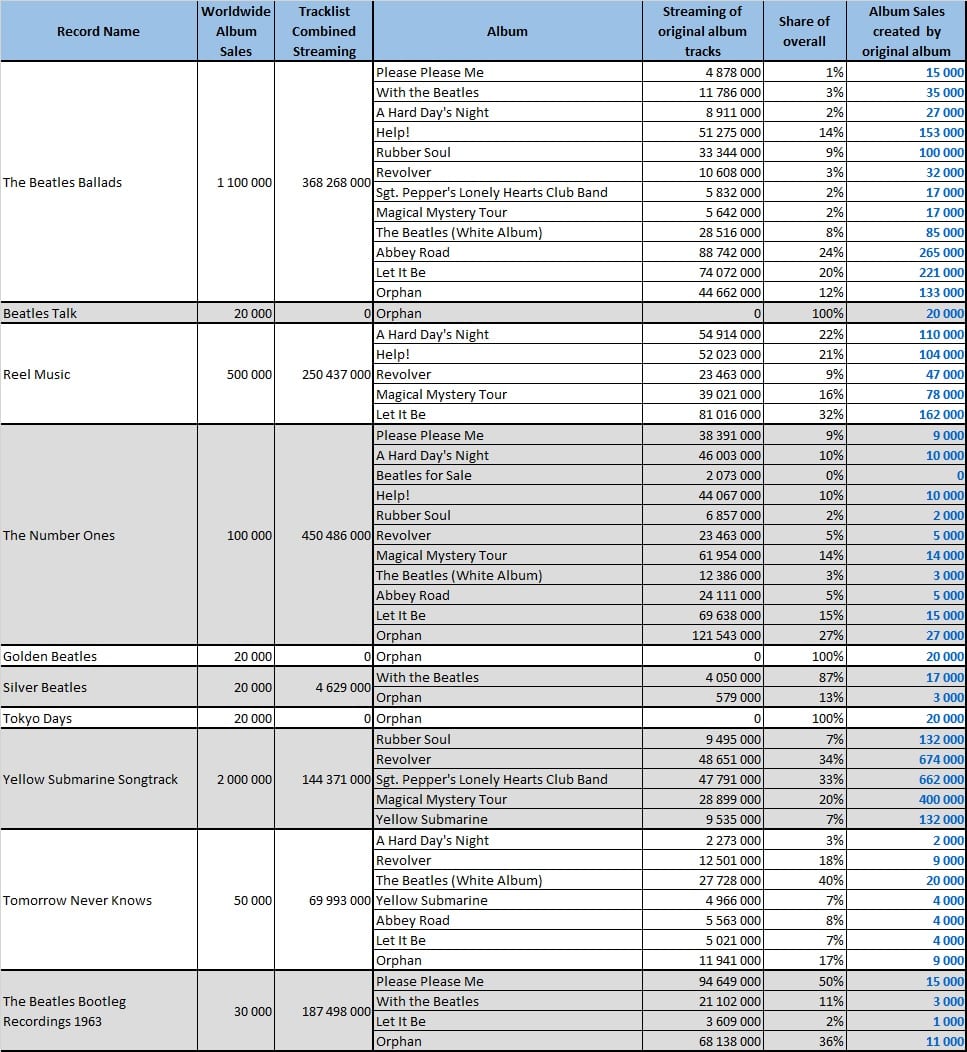Screen dimensions: 967x1052
Task: Click 'Album Sales created by original album' header
Action: [906, 32]
